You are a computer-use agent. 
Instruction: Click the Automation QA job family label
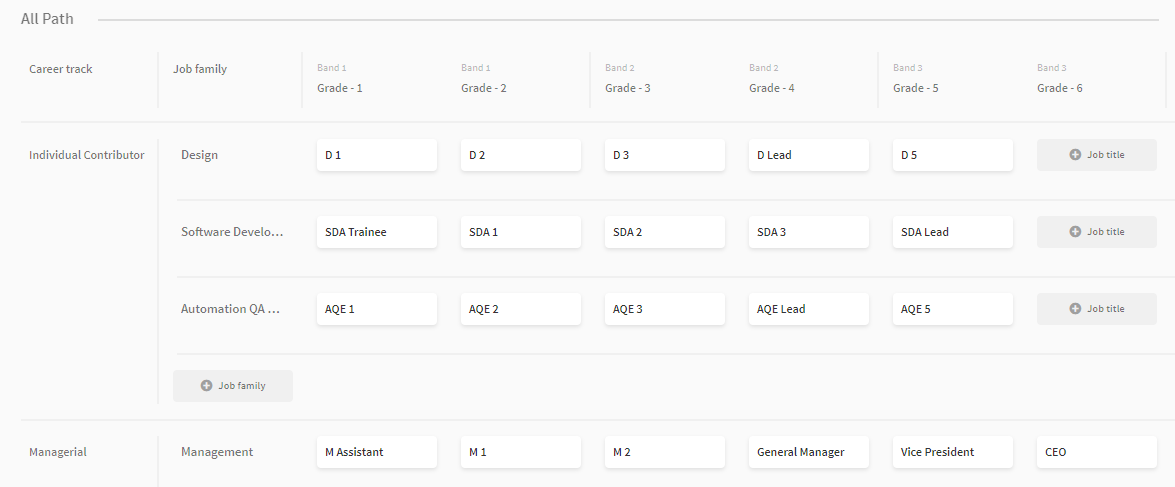(x=230, y=309)
